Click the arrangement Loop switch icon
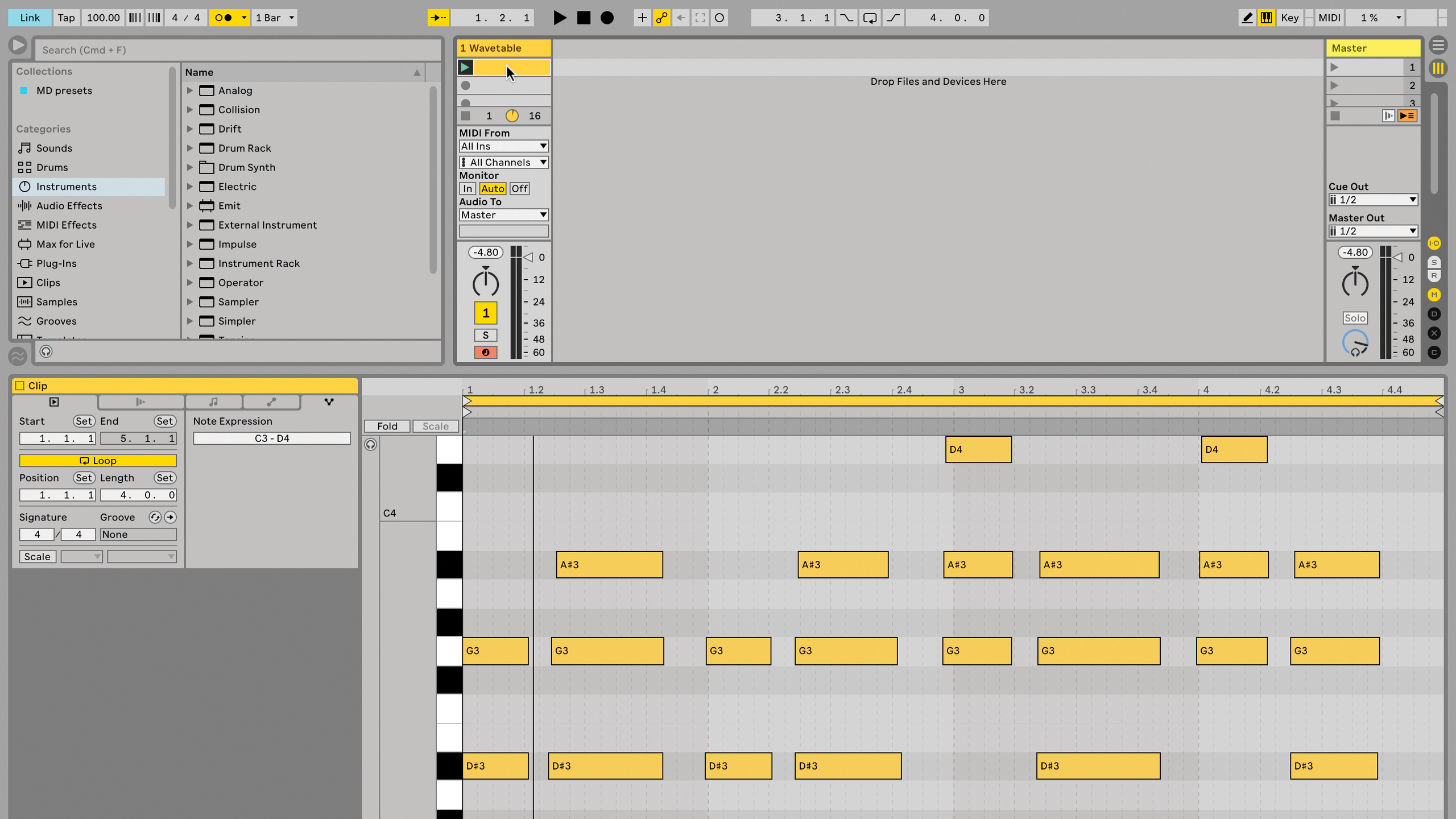Image resolution: width=1456 pixels, height=819 pixels. point(870,18)
